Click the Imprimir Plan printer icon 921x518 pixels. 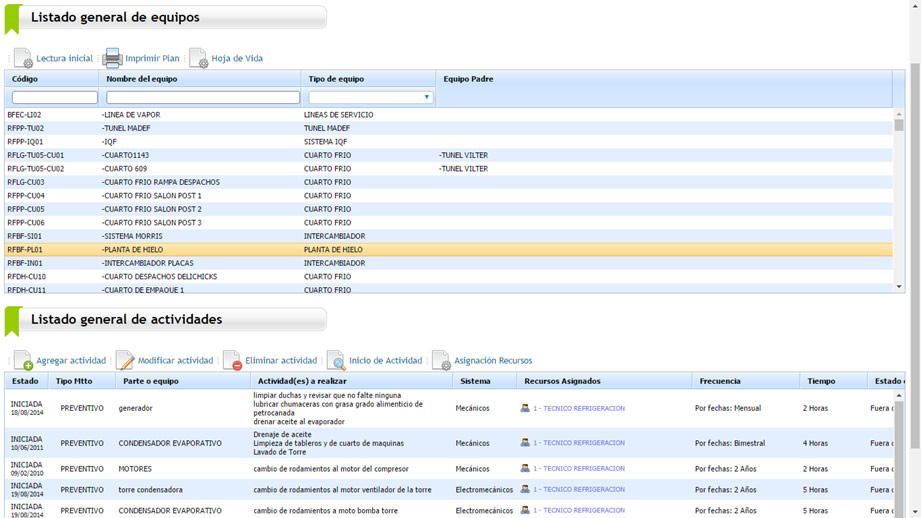pyautogui.click(x=112, y=58)
